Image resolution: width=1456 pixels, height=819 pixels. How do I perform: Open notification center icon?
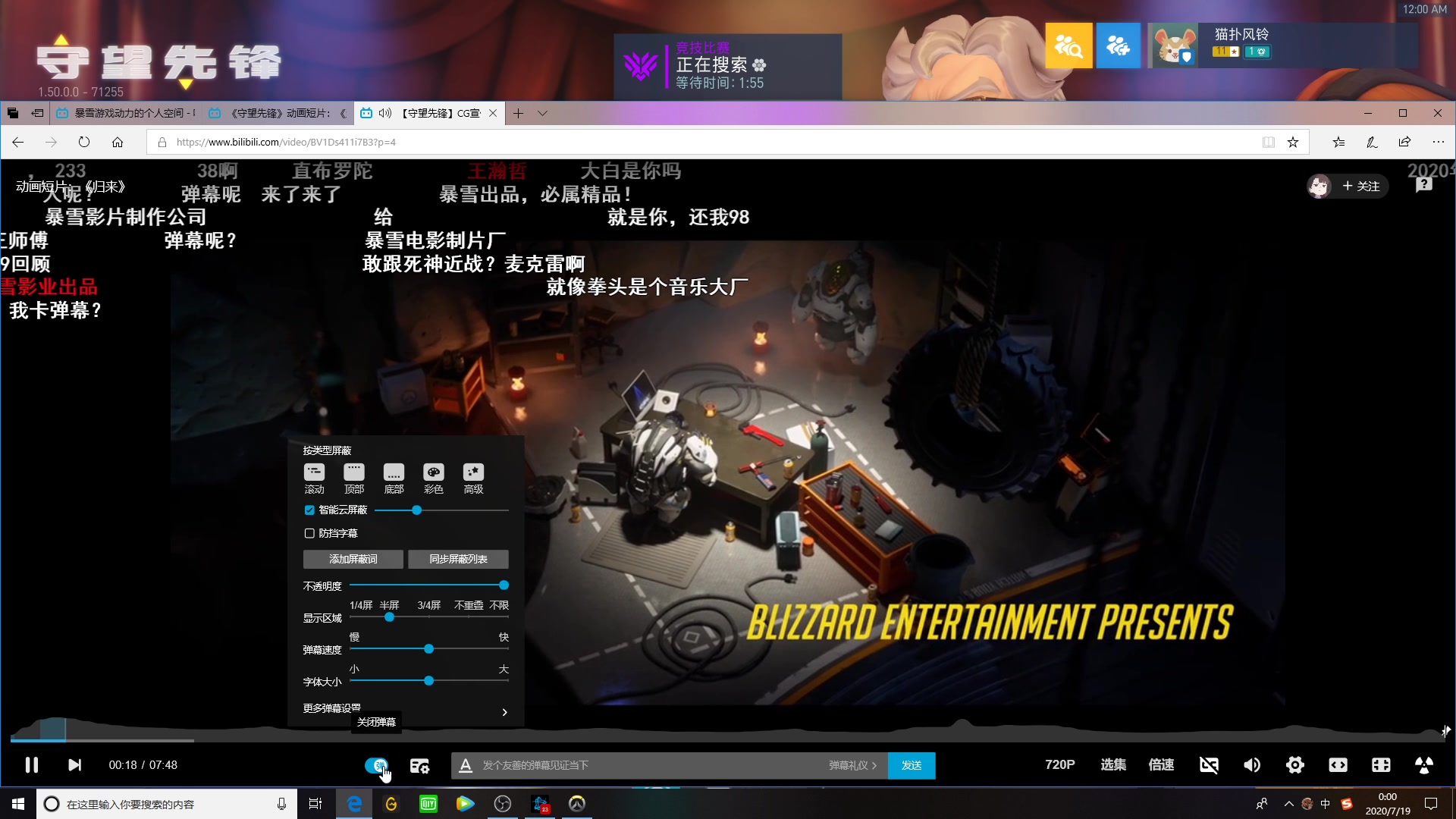point(1431,804)
